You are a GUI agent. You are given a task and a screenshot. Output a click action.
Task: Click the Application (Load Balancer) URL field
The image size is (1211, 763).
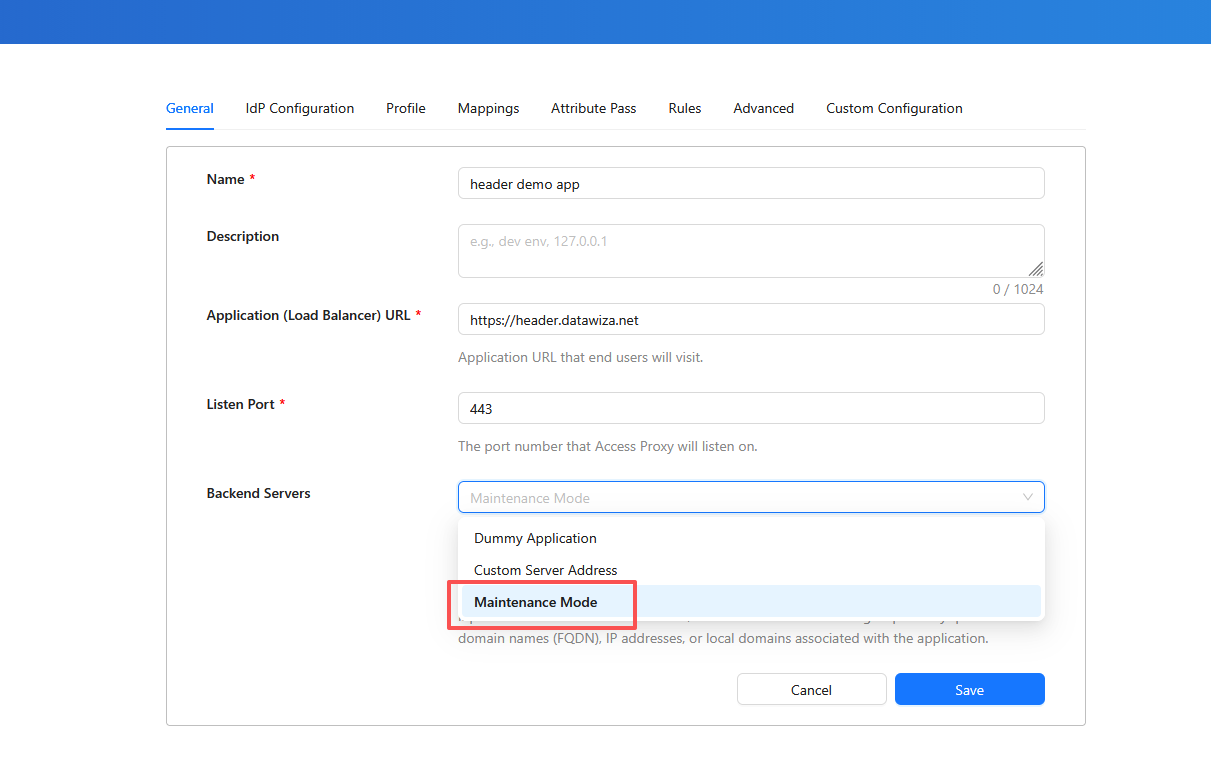pos(750,320)
